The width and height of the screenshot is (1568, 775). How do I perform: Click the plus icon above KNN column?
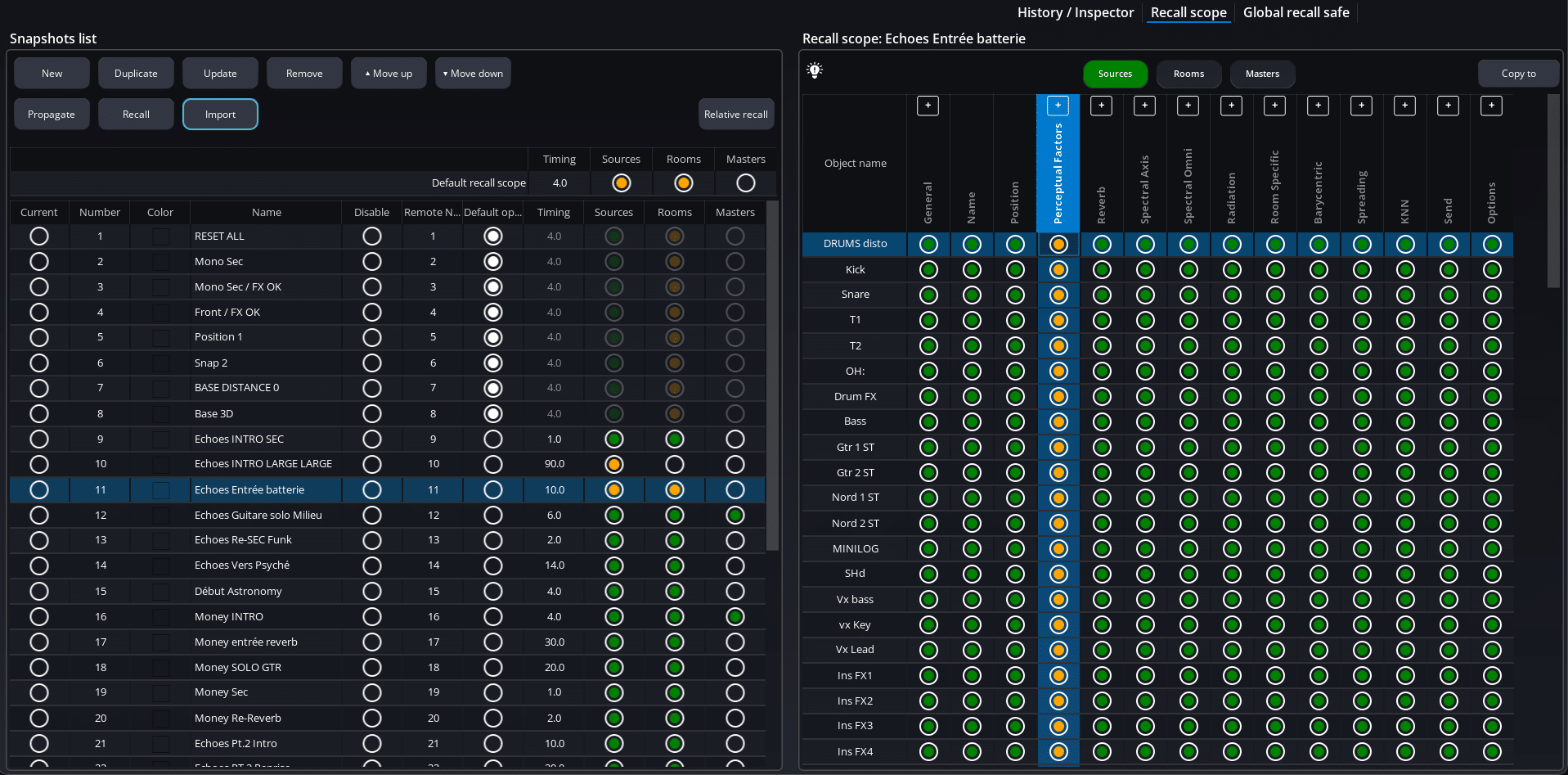1404,106
